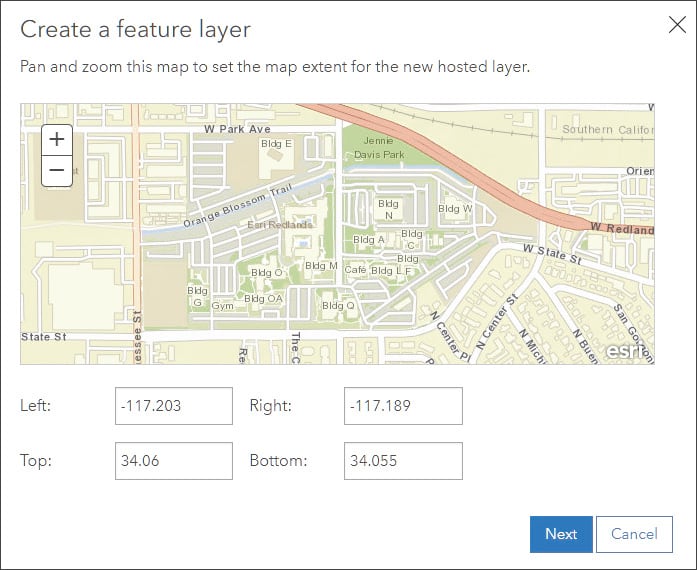
Task: Click the W Park Ave street label
Action: [x=237, y=129]
